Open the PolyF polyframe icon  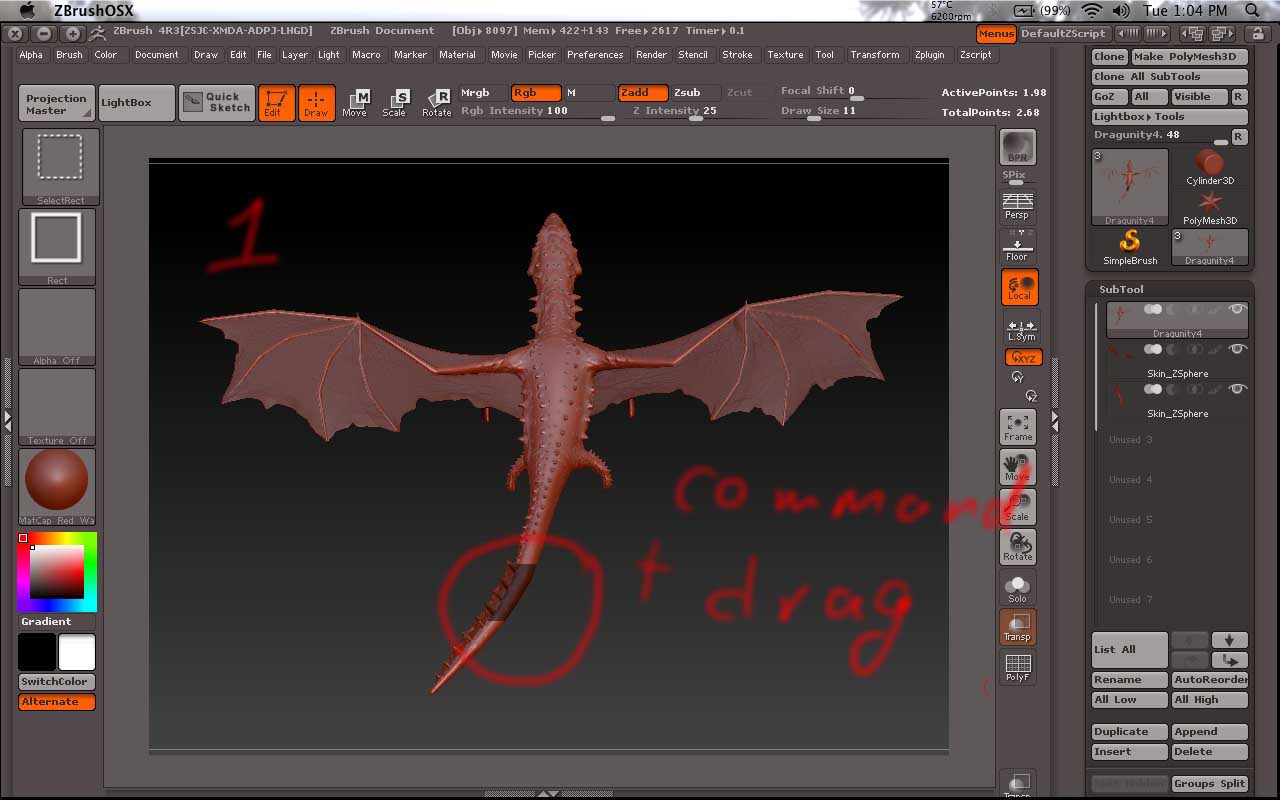(1017, 666)
